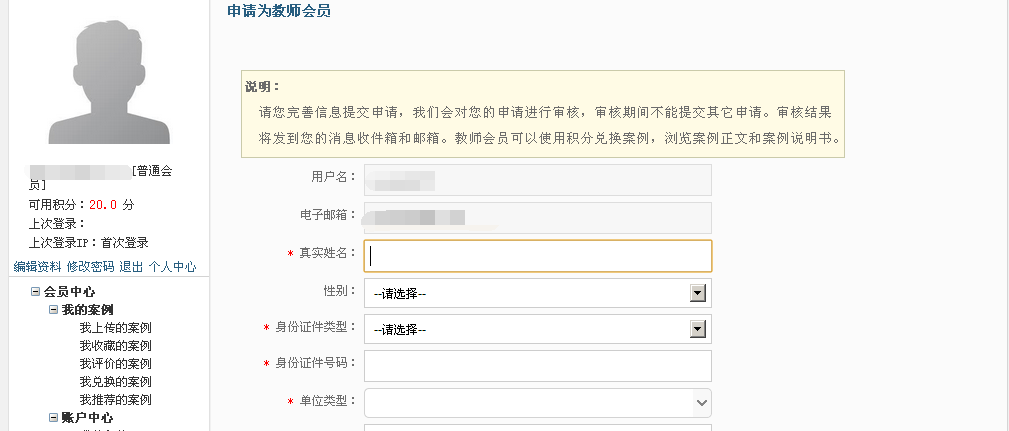Click the disabled 用户名 field
1009x431 pixels.
537,180
